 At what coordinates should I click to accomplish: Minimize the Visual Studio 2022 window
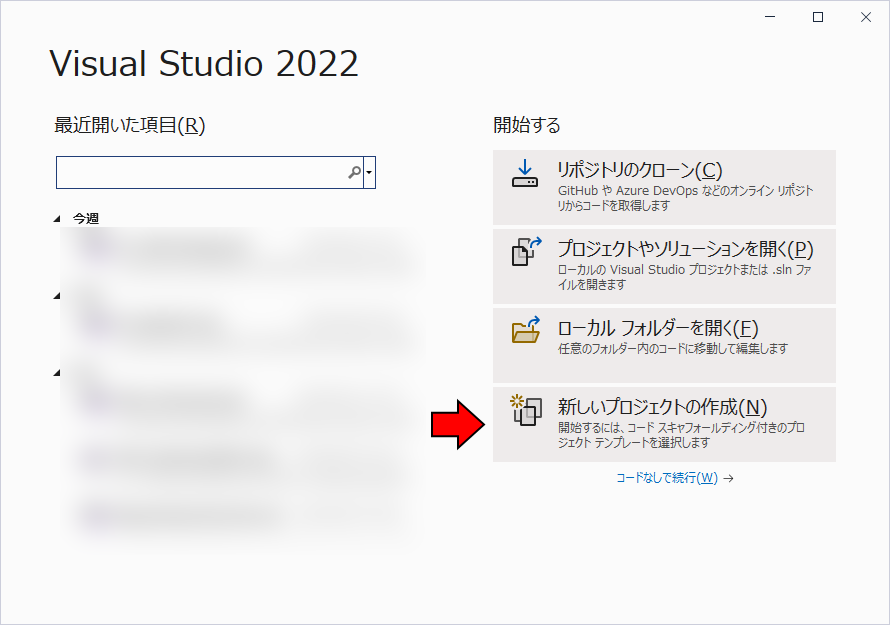(x=772, y=17)
